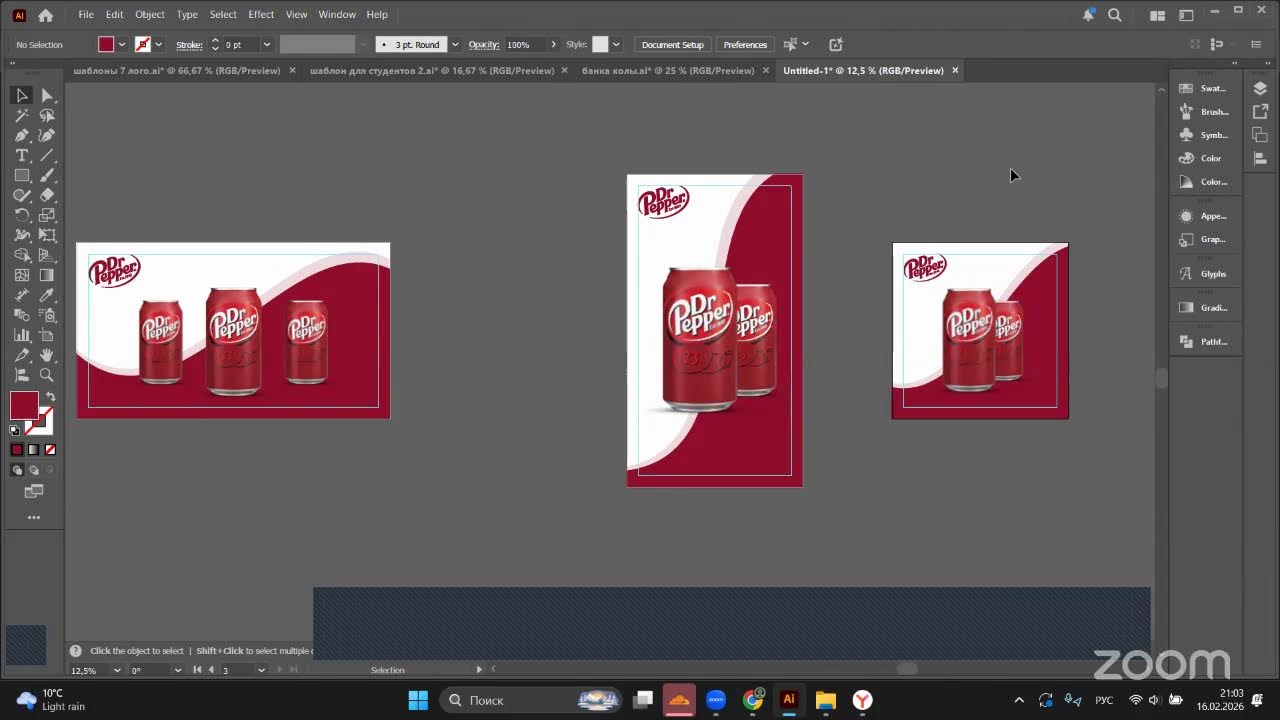The width and height of the screenshot is (1280, 720).
Task: Open the Object menu
Action: coord(150,15)
